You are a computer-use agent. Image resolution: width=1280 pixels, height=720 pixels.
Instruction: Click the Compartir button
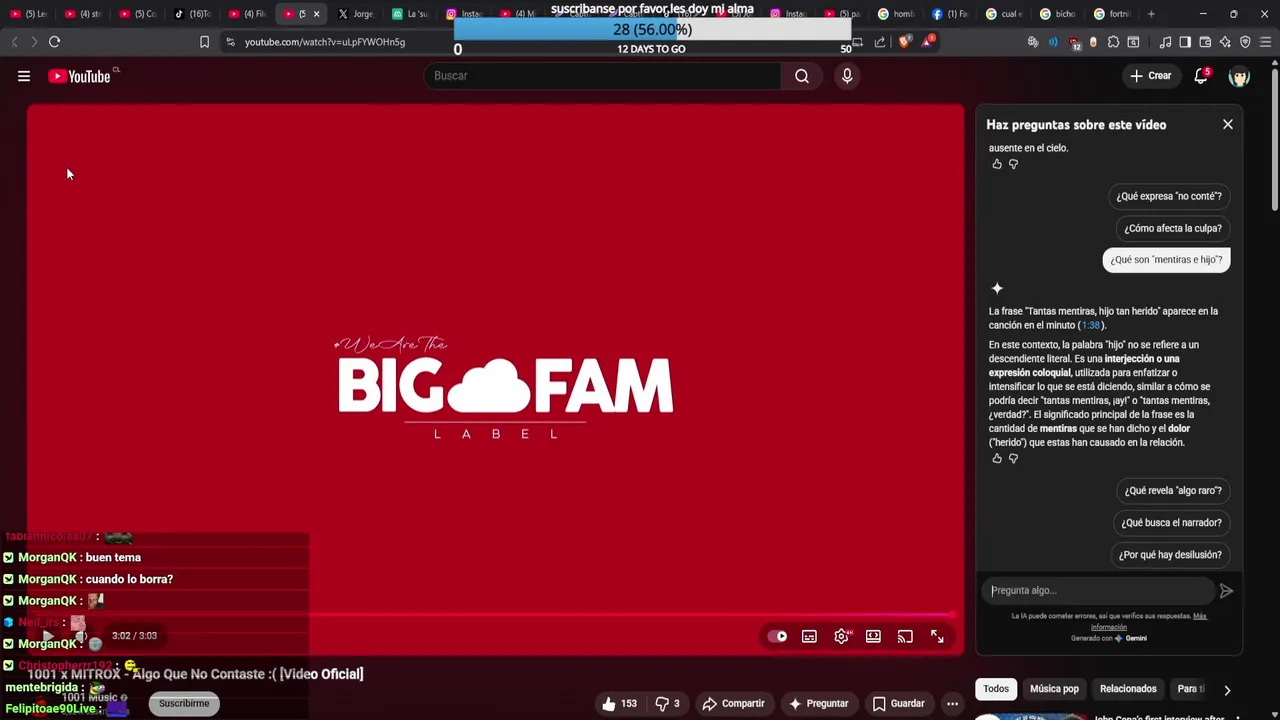tap(733, 704)
